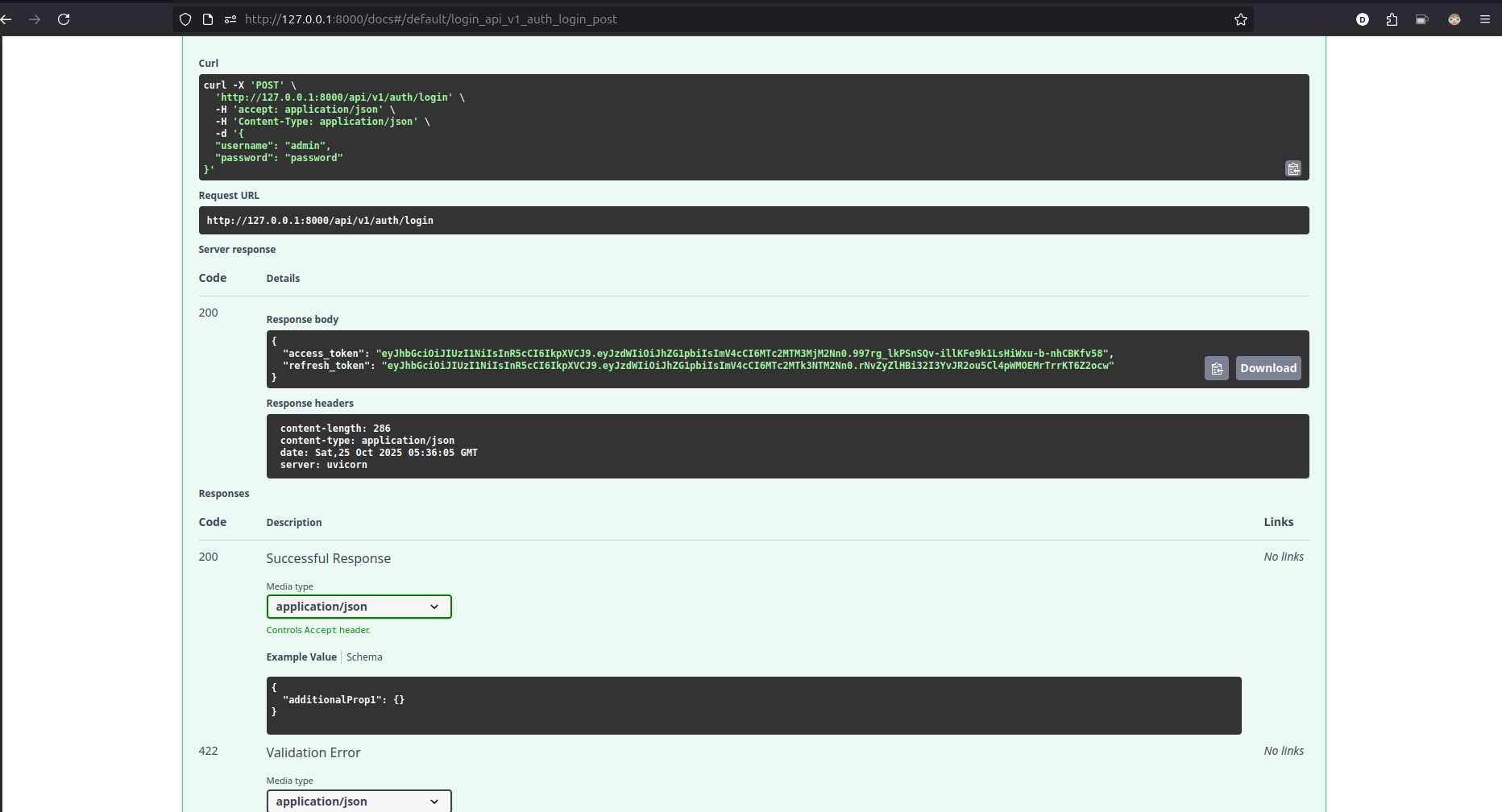Open the Firefox hamburger menu
Viewport: 1502px width, 812px height.
(x=1487, y=19)
